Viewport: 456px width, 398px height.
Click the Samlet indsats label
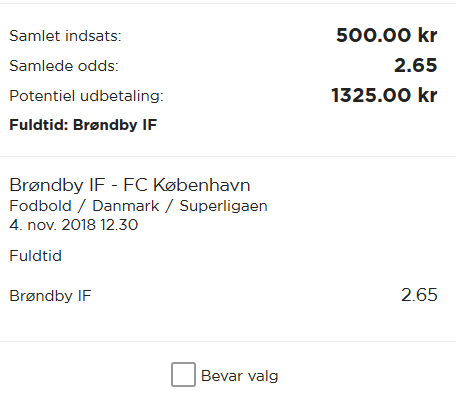click(x=65, y=36)
